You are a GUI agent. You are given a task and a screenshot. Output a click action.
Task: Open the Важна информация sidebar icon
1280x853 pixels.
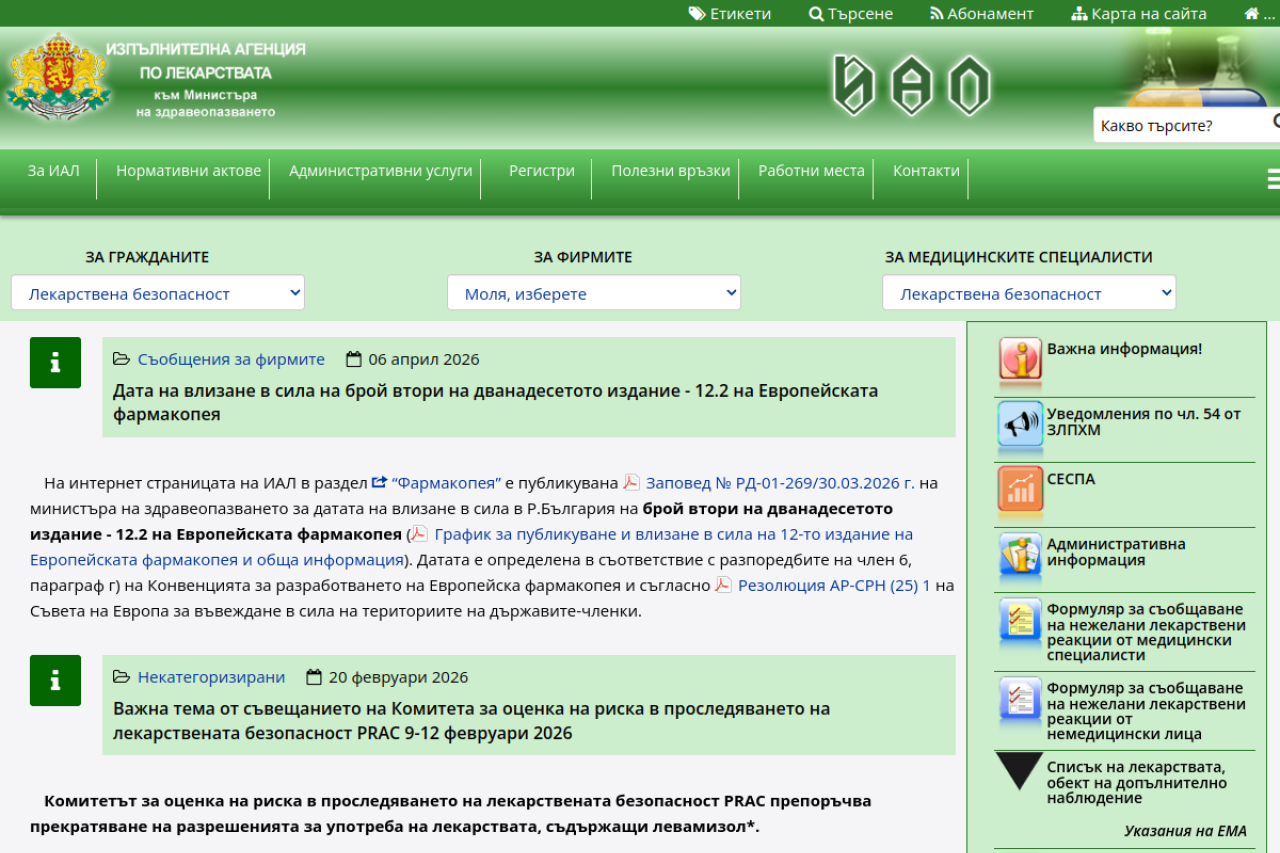coord(1020,361)
